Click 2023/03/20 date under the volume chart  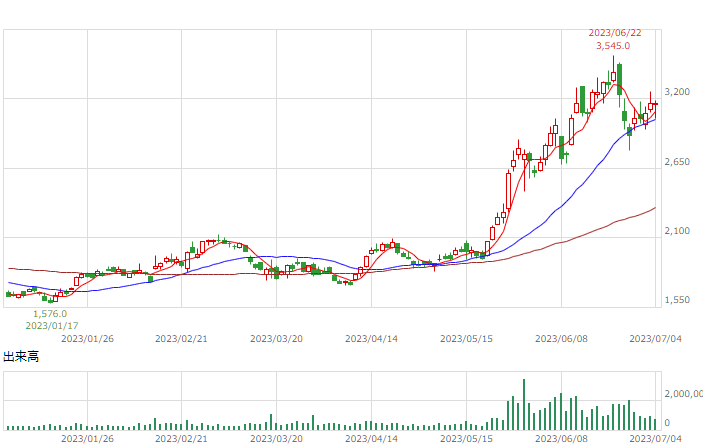click(277, 439)
